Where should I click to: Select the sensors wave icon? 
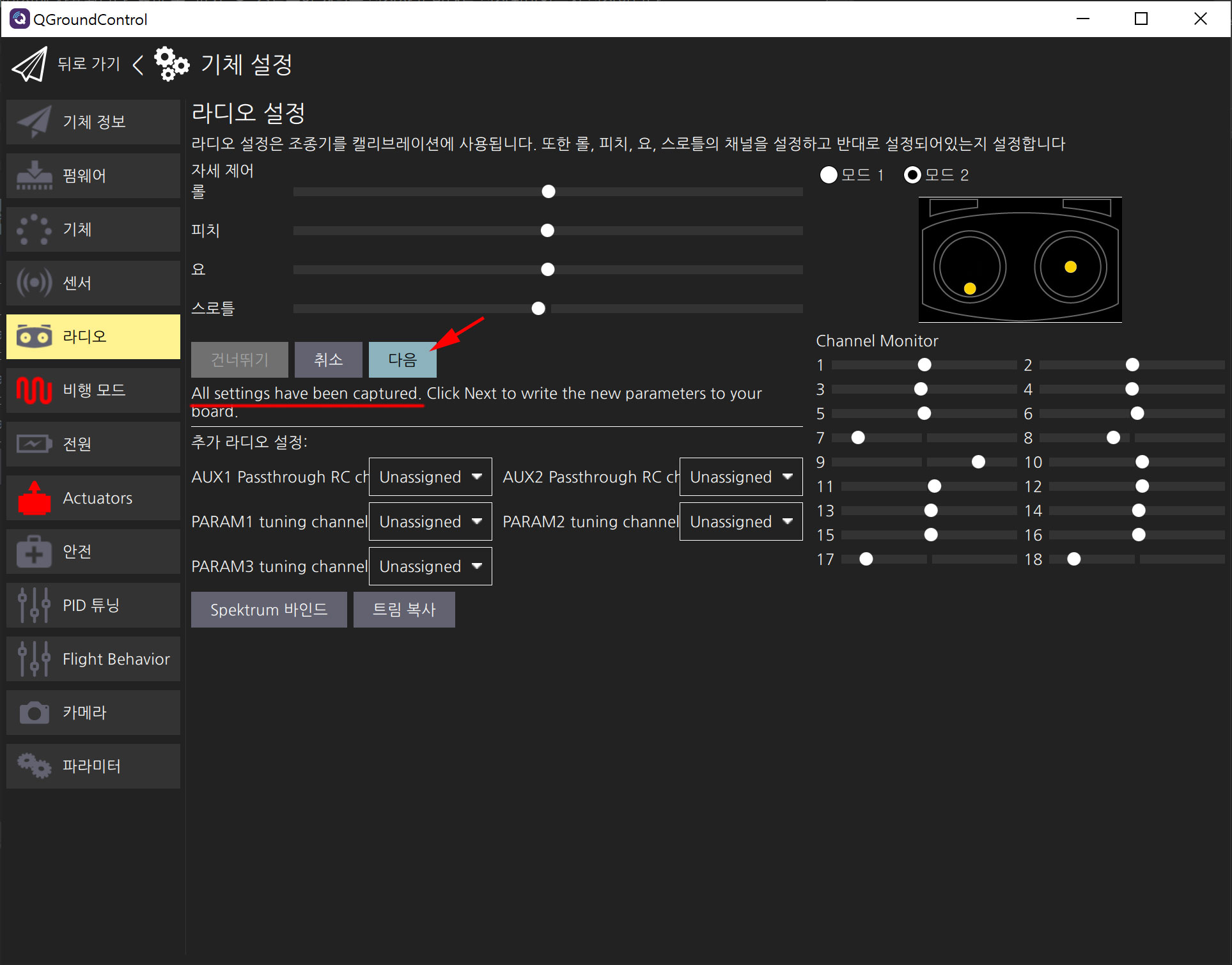point(35,282)
